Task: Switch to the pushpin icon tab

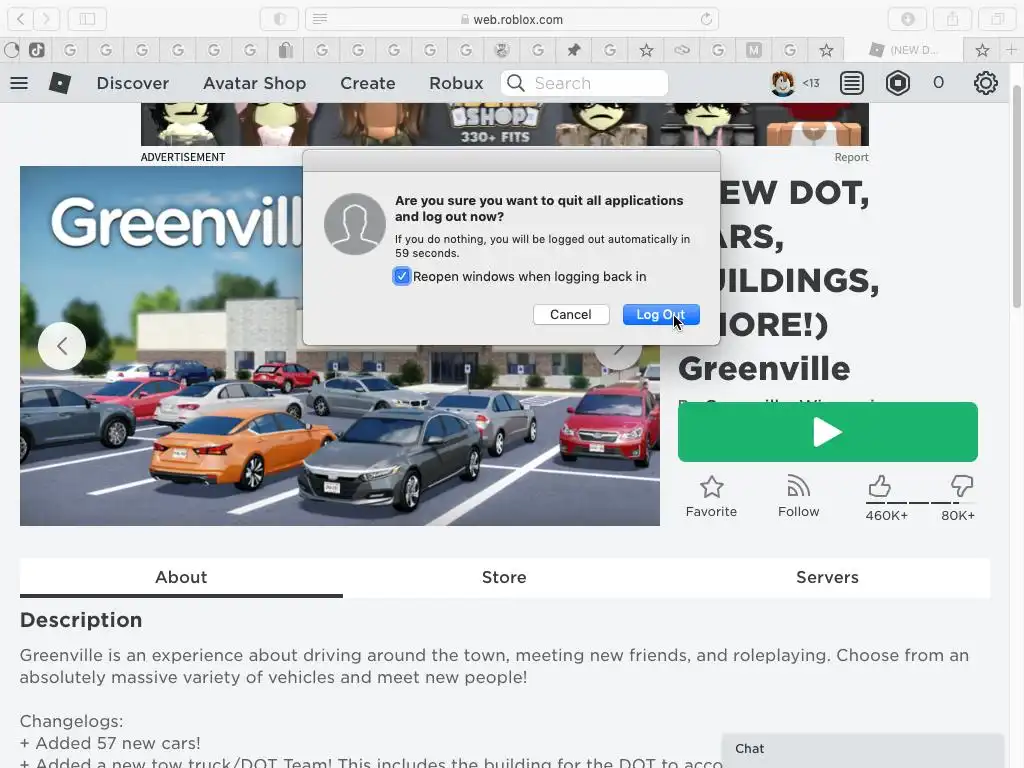Action: [x=573, y=50]
